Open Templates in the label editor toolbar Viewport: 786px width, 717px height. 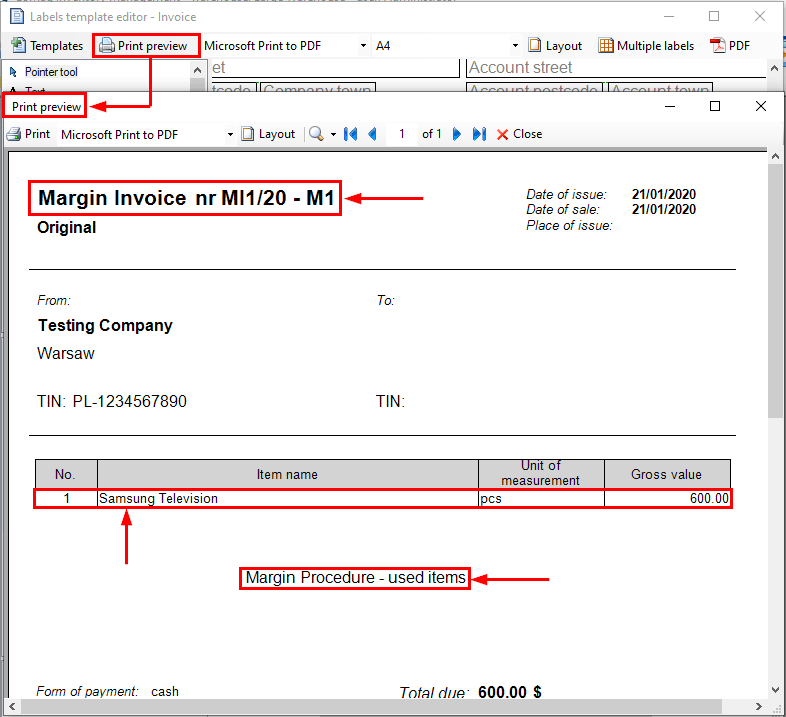tap(47, 46)
